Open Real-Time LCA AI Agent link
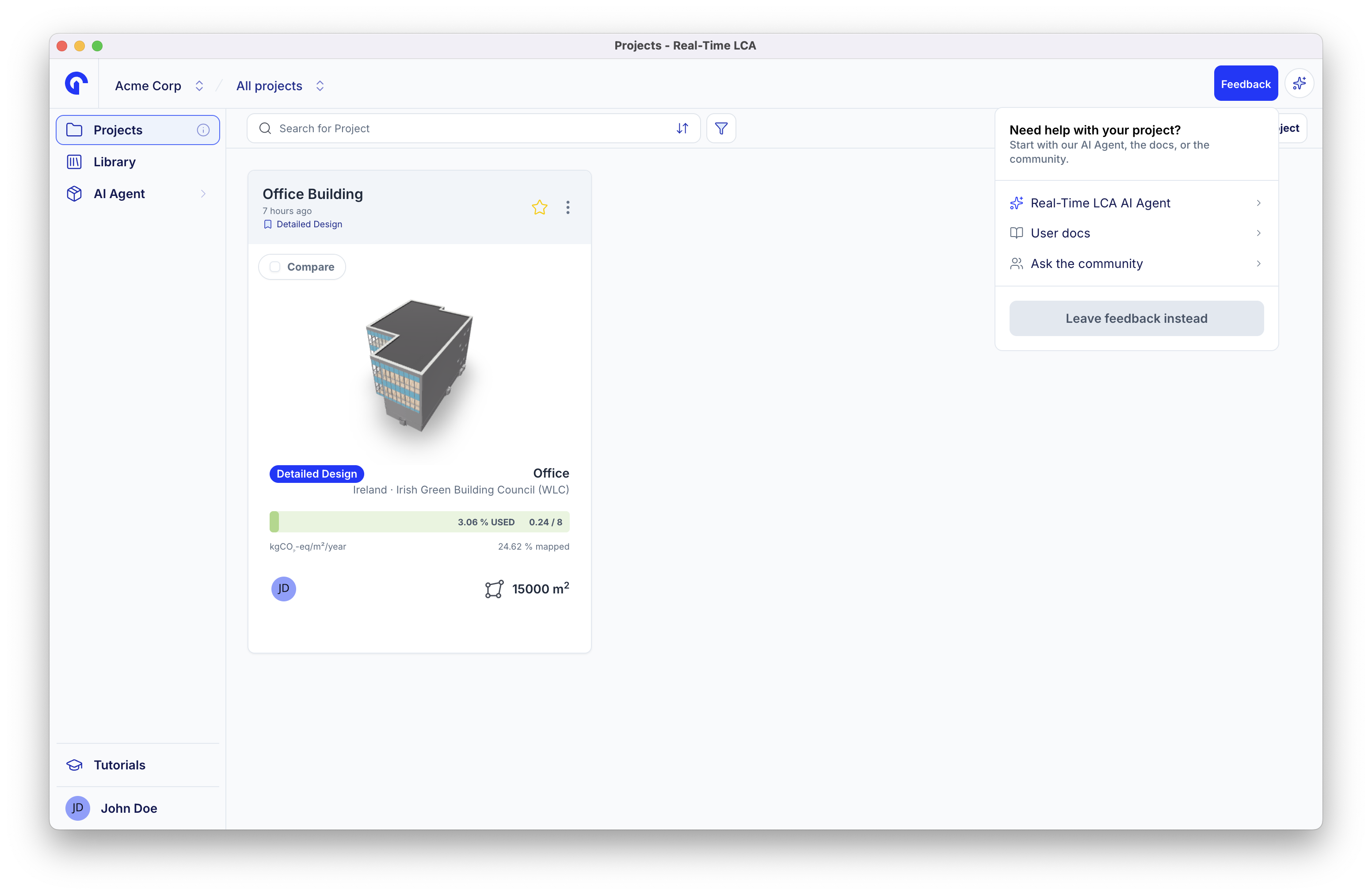This screenshot has width=1372, height=895. point(1136,203)
